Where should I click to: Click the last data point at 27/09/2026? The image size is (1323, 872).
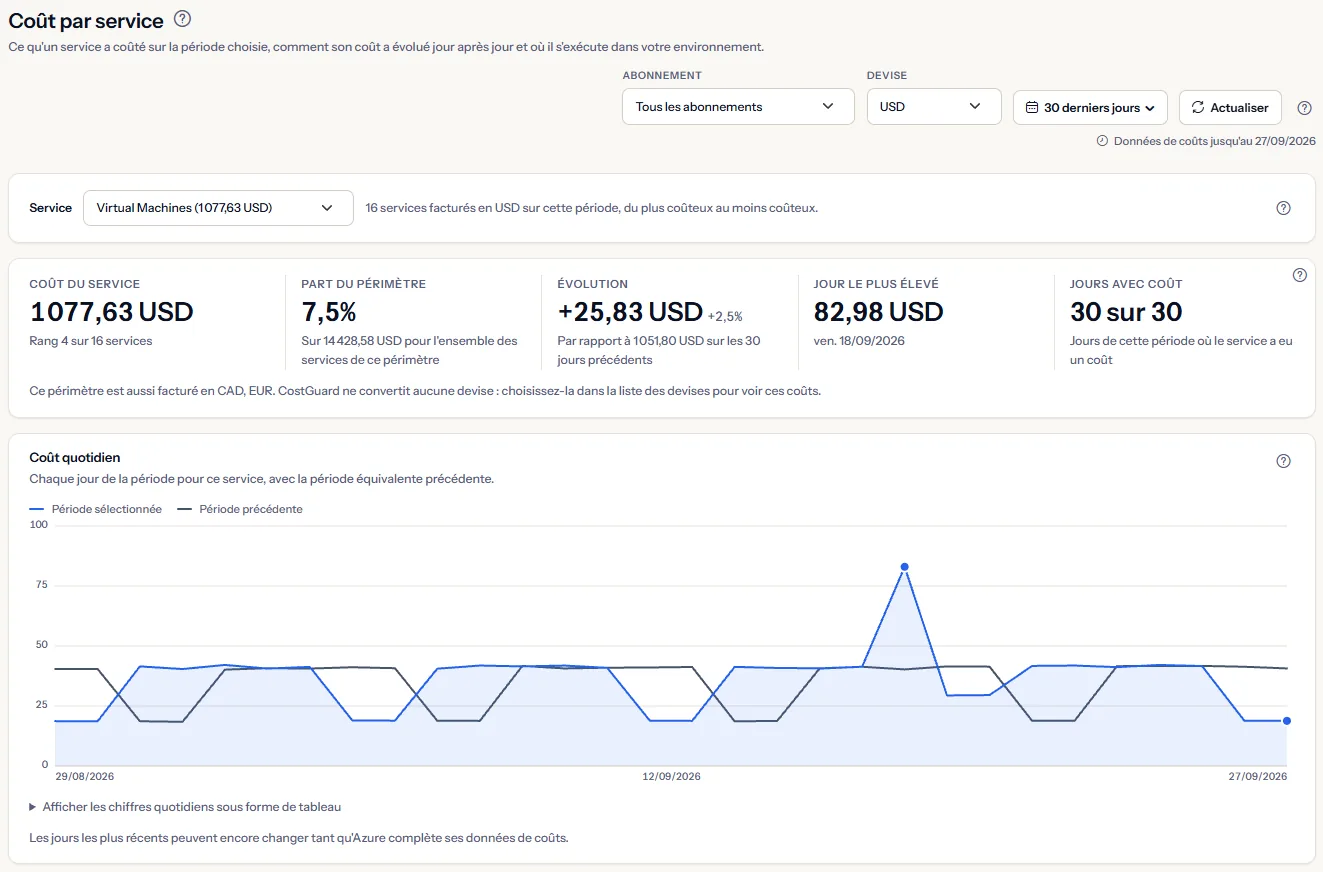click(1286, 720)
